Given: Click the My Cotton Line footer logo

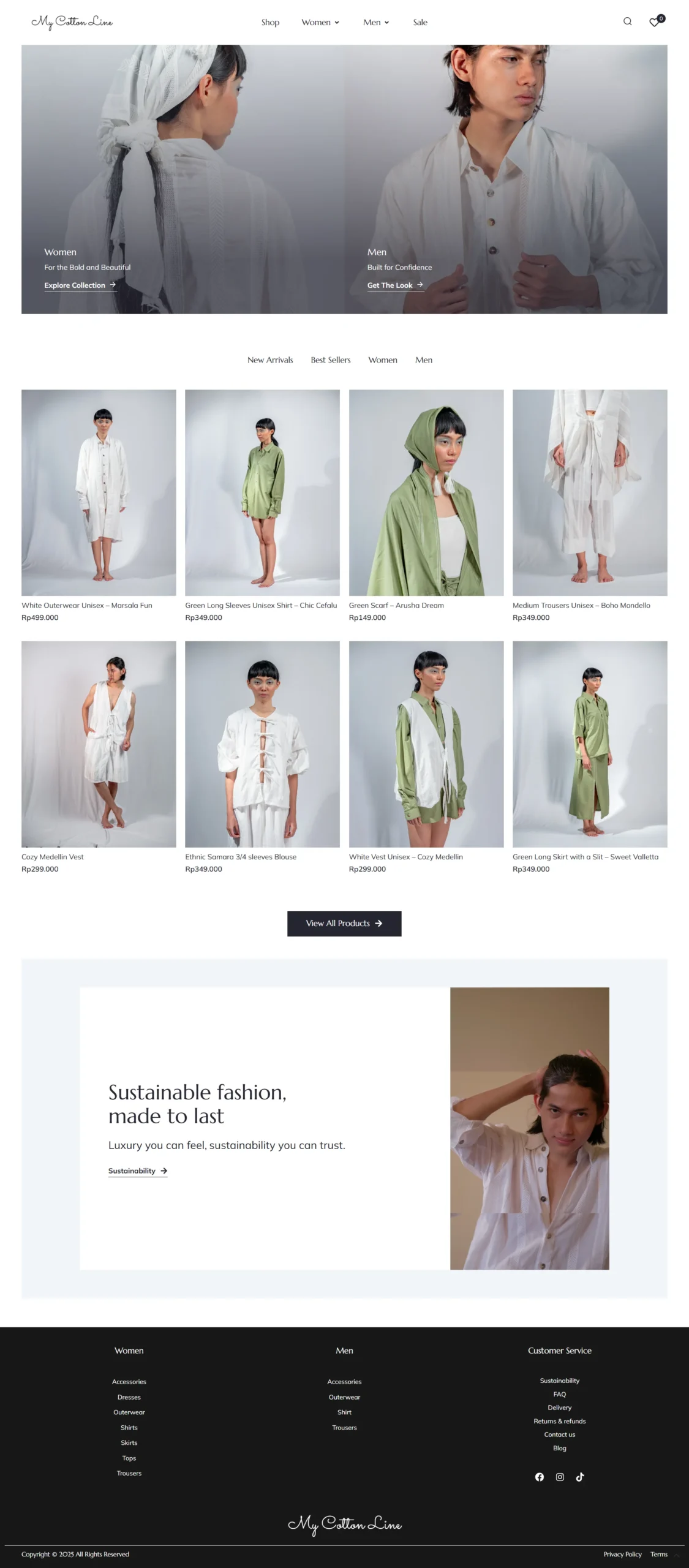Looking at the screenshot, I should [344, 1524].
